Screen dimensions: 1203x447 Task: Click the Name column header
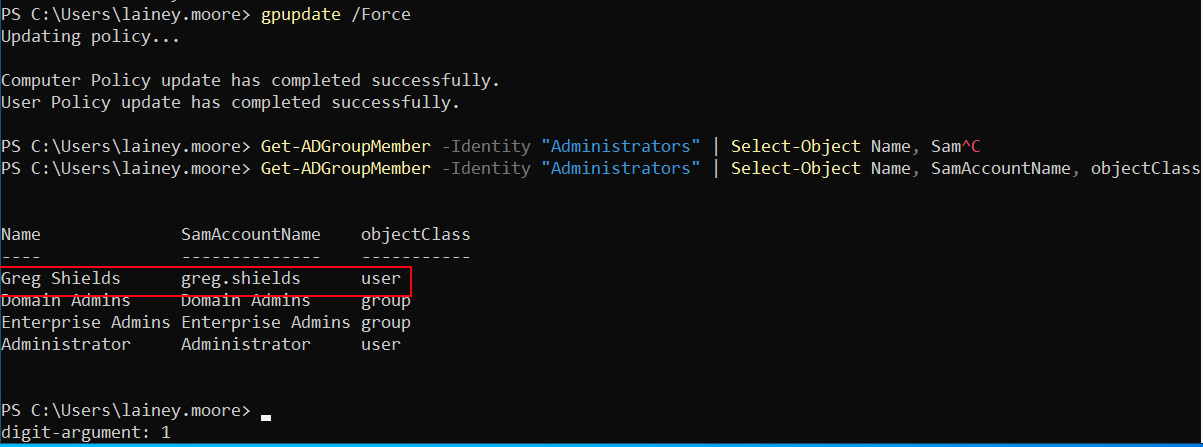point(20,234)
